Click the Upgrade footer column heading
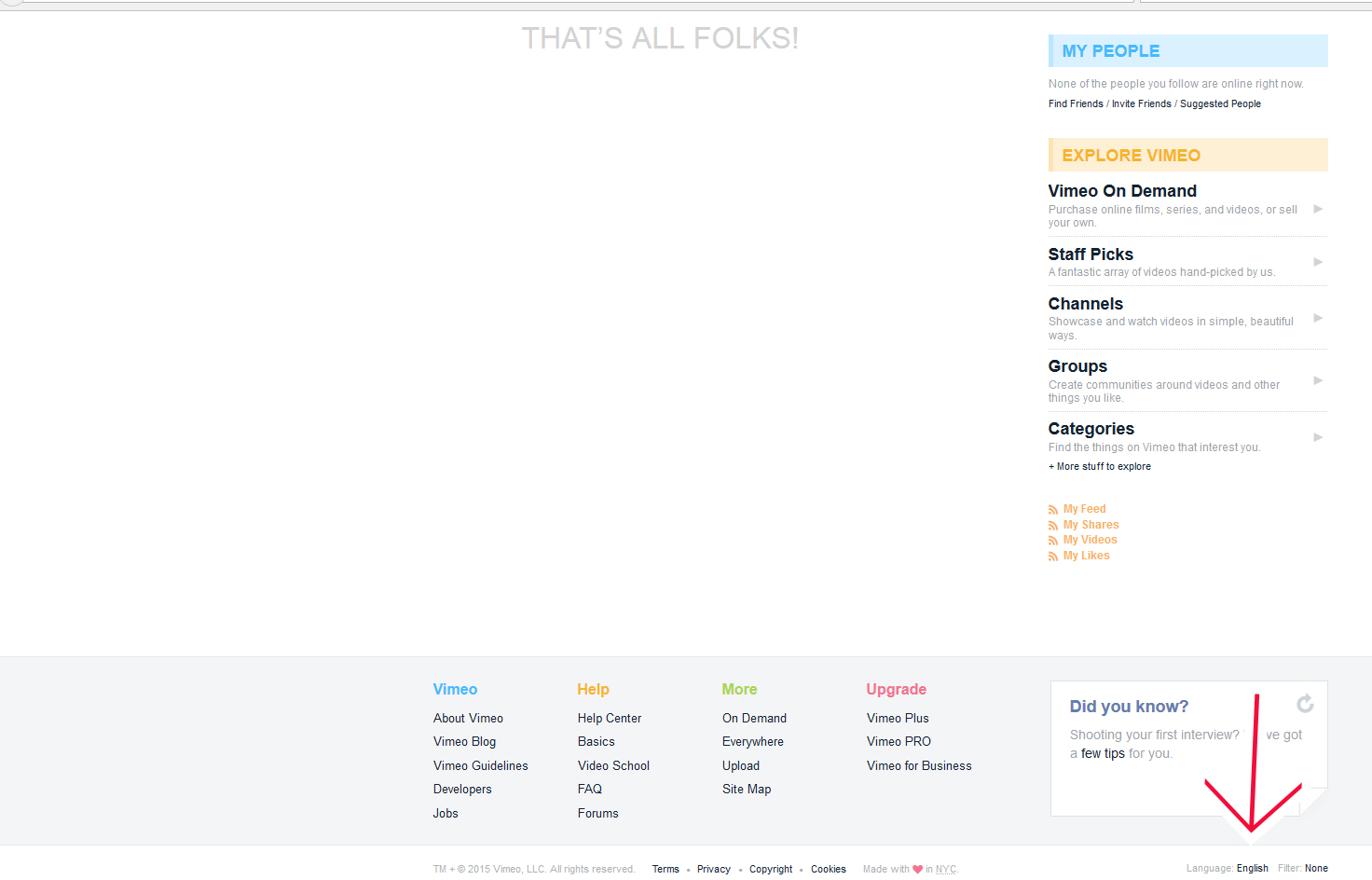Viewport: 1372px width, 880px height. [x=897, y=690]
